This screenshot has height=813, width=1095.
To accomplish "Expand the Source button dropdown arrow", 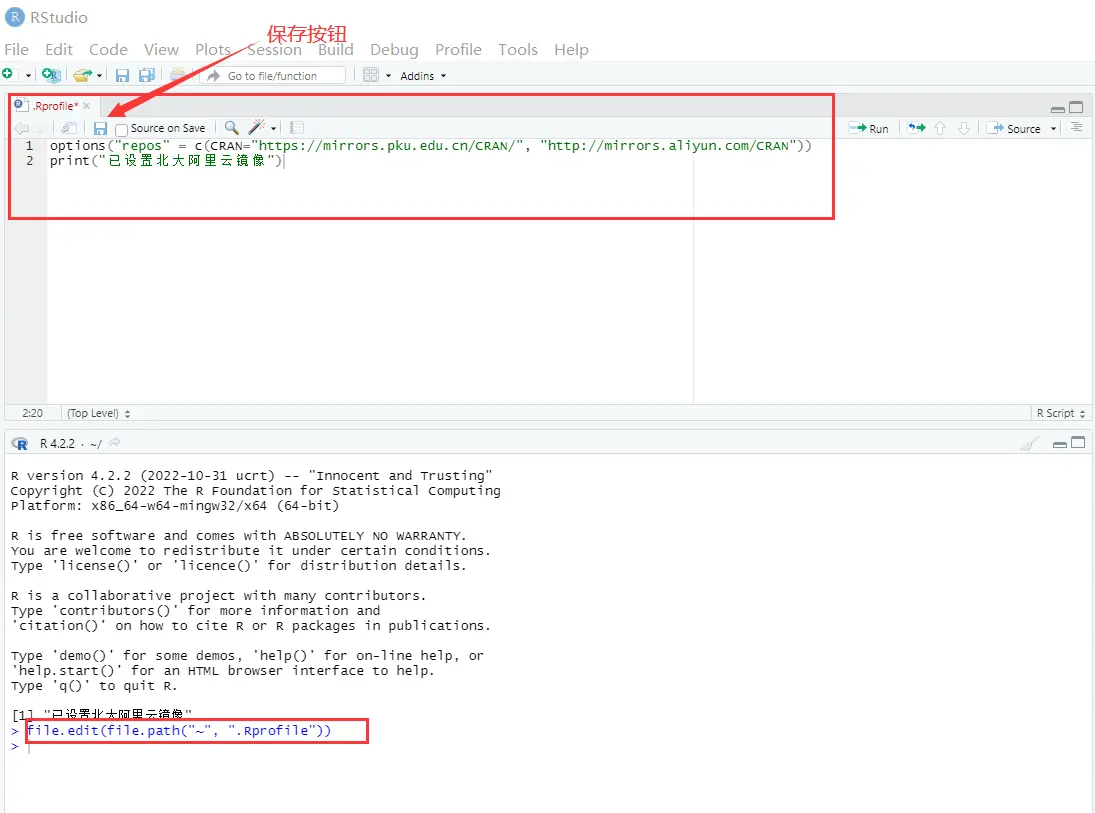I will 1053,129.
